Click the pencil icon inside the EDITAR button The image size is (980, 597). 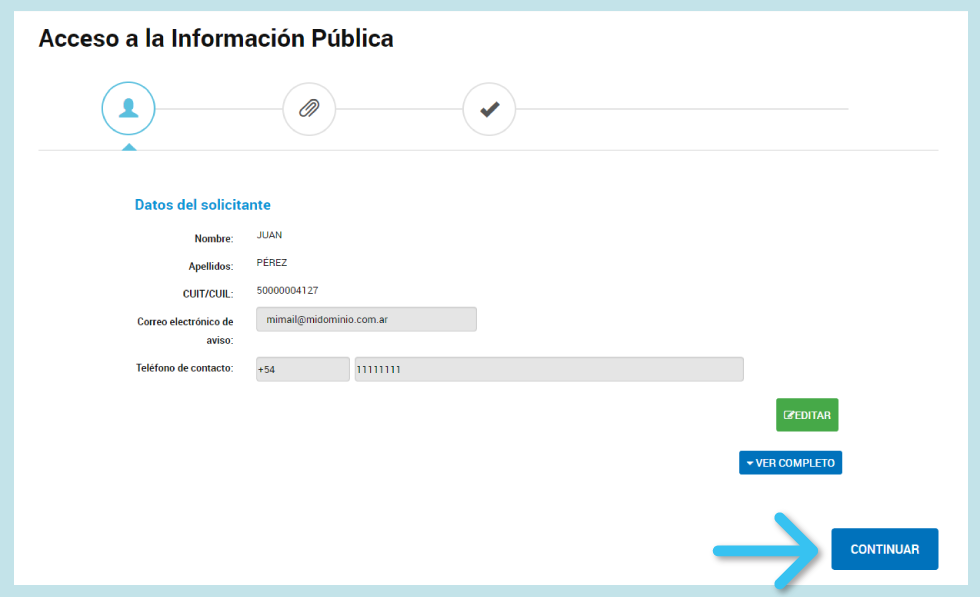791,414
